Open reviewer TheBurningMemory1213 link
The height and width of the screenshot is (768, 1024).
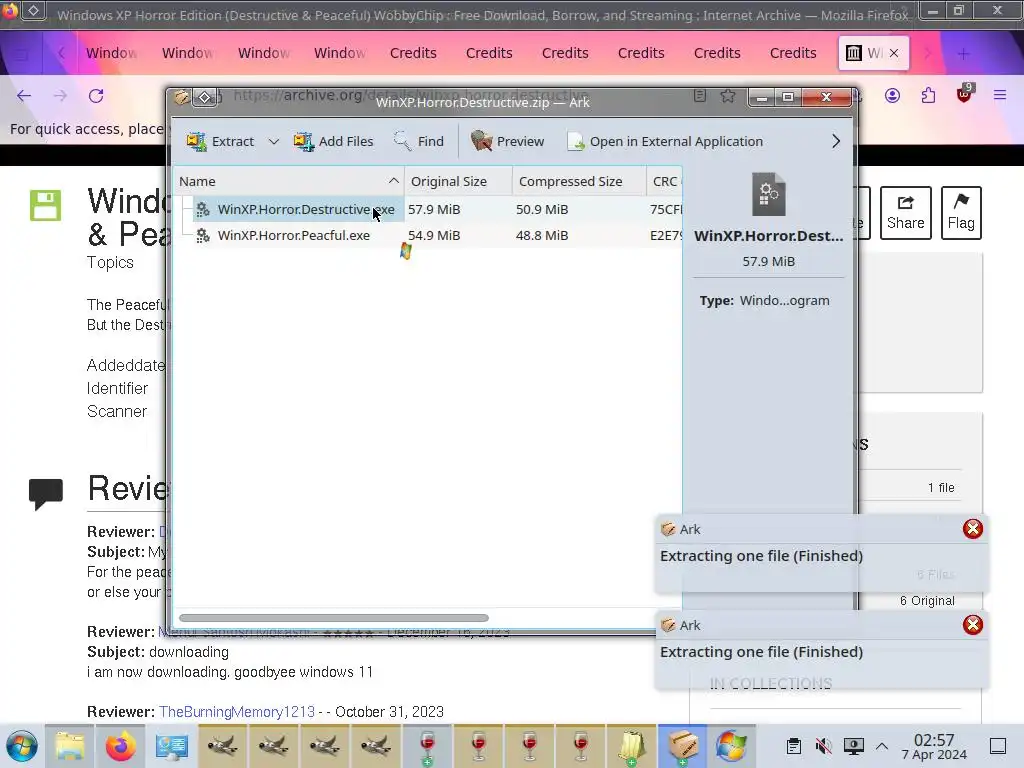click(x=236, y=711)
